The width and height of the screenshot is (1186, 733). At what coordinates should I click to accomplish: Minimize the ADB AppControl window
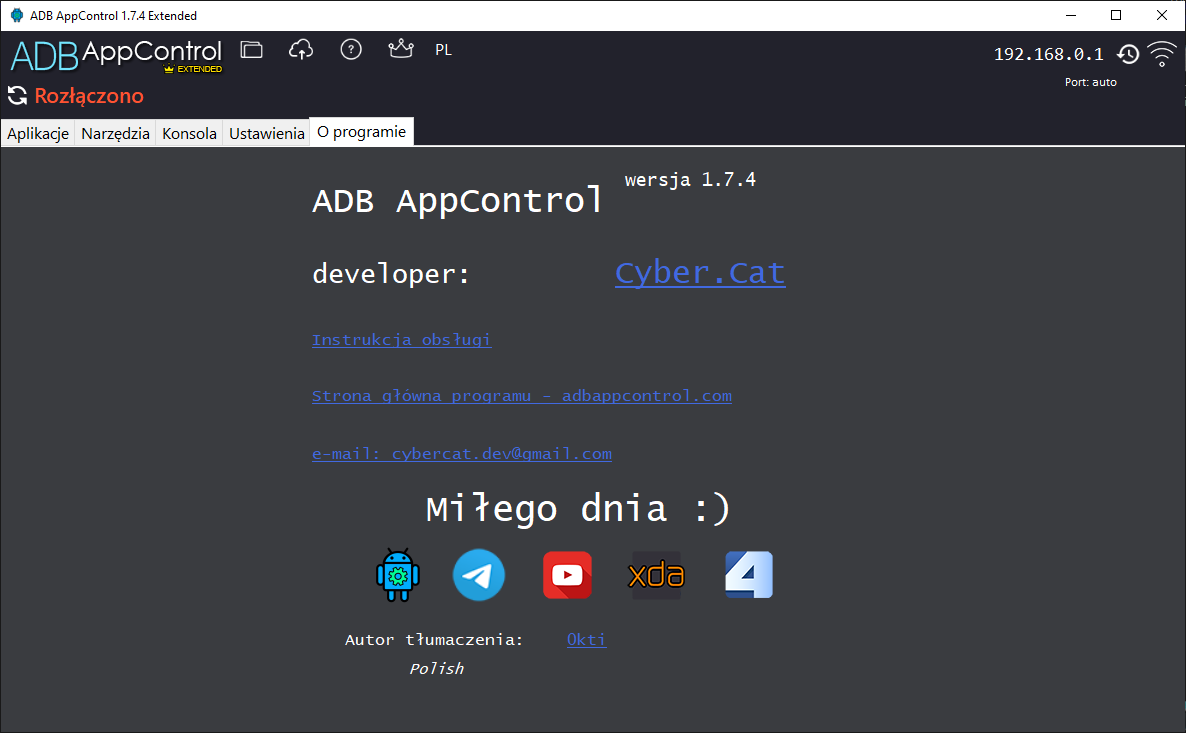1071,15
